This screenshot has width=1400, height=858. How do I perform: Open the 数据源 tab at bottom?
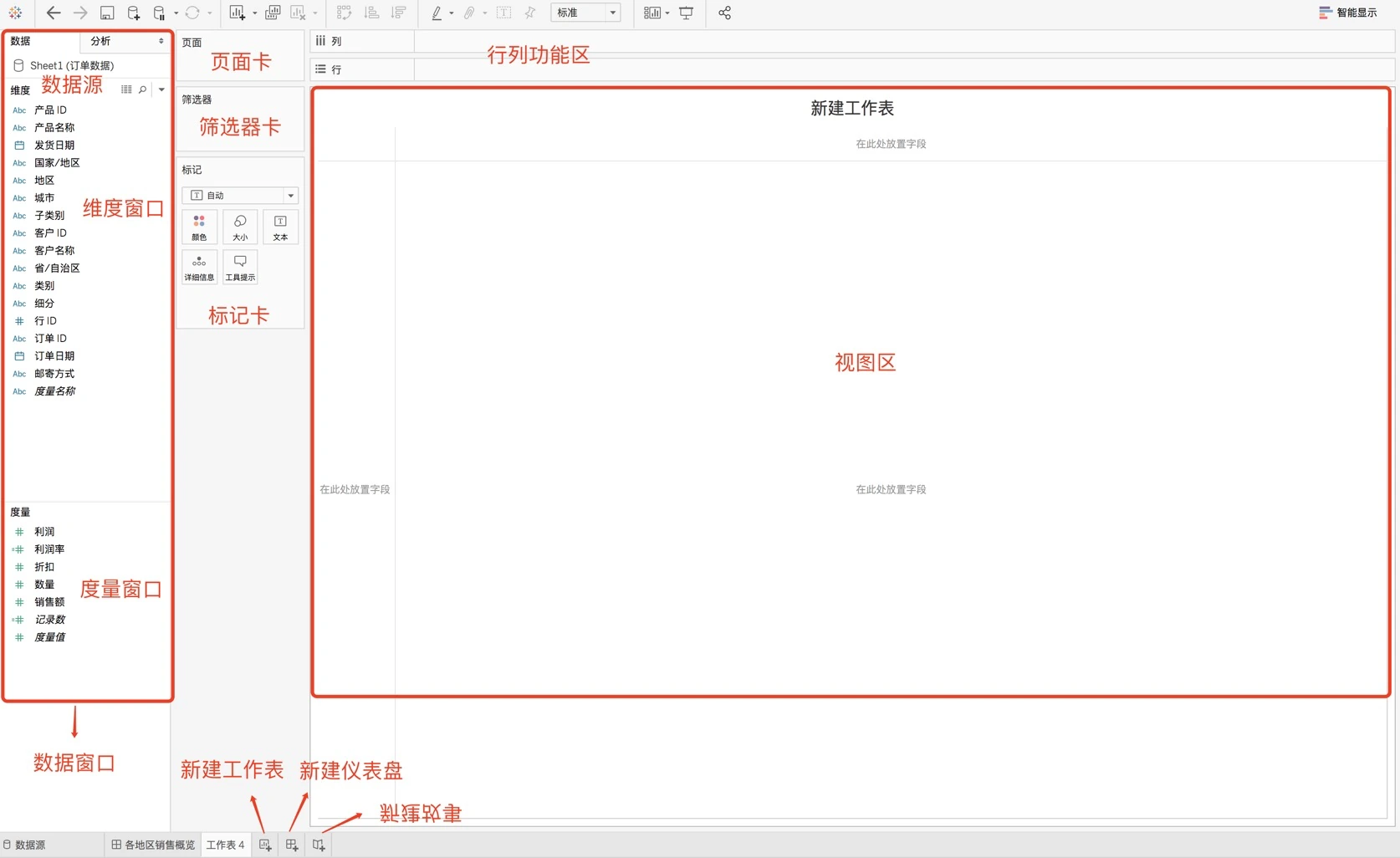click(x=25, y=845)
